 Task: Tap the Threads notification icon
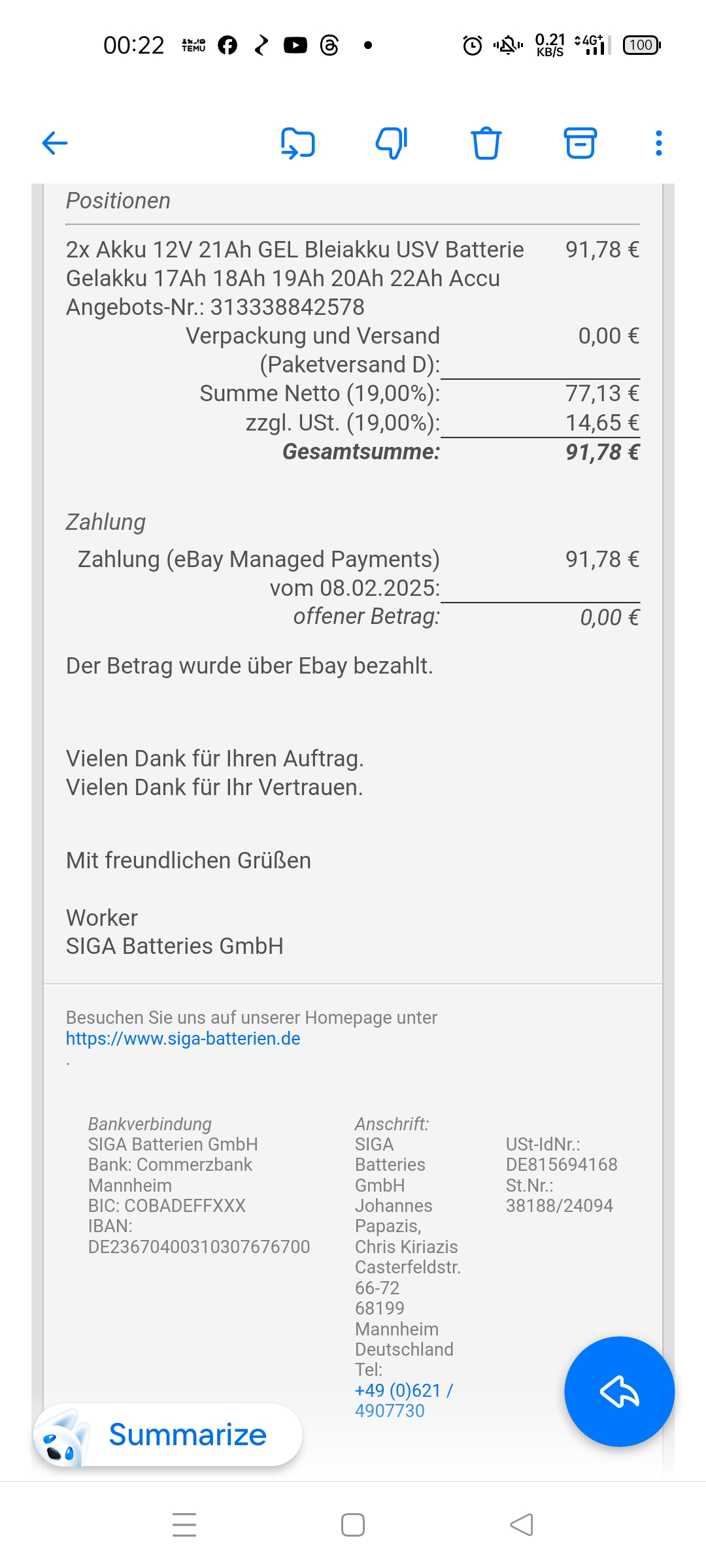coord(329,45)
